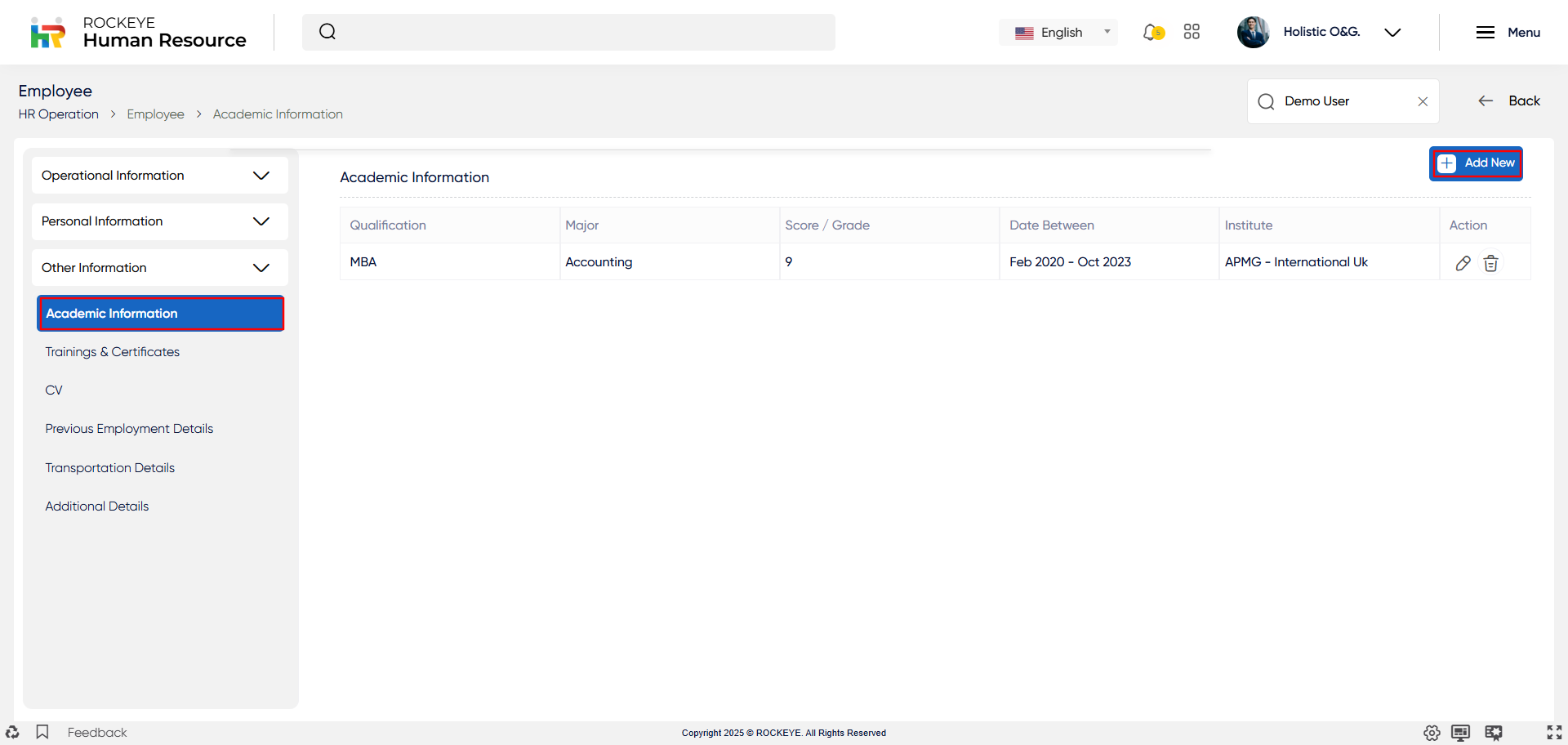Image resolution: width=1568 pixels, height=745 pixels.
Task: Expand the Personal Information section
Action: click(160, 221)
